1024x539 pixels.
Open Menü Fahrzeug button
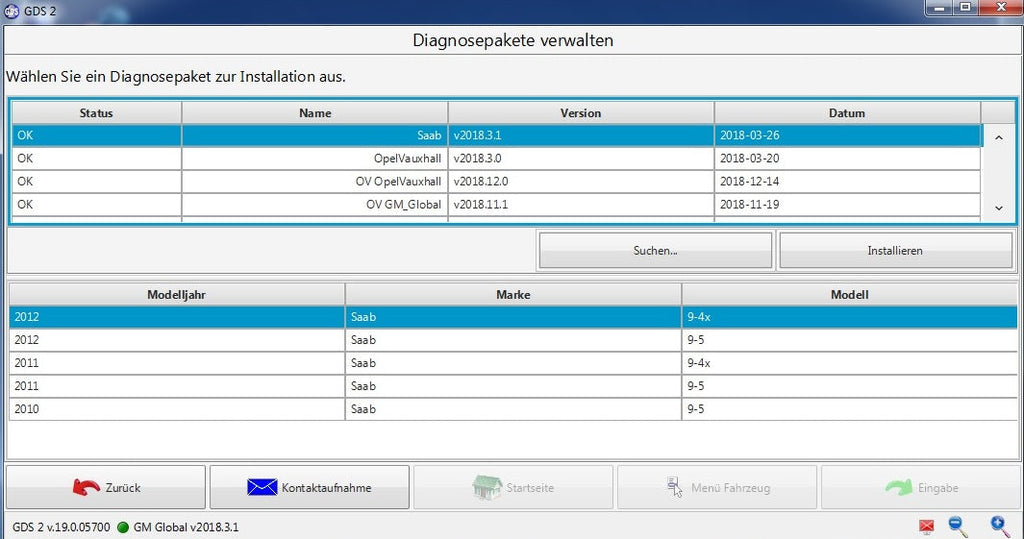click(x=717, y=487)
